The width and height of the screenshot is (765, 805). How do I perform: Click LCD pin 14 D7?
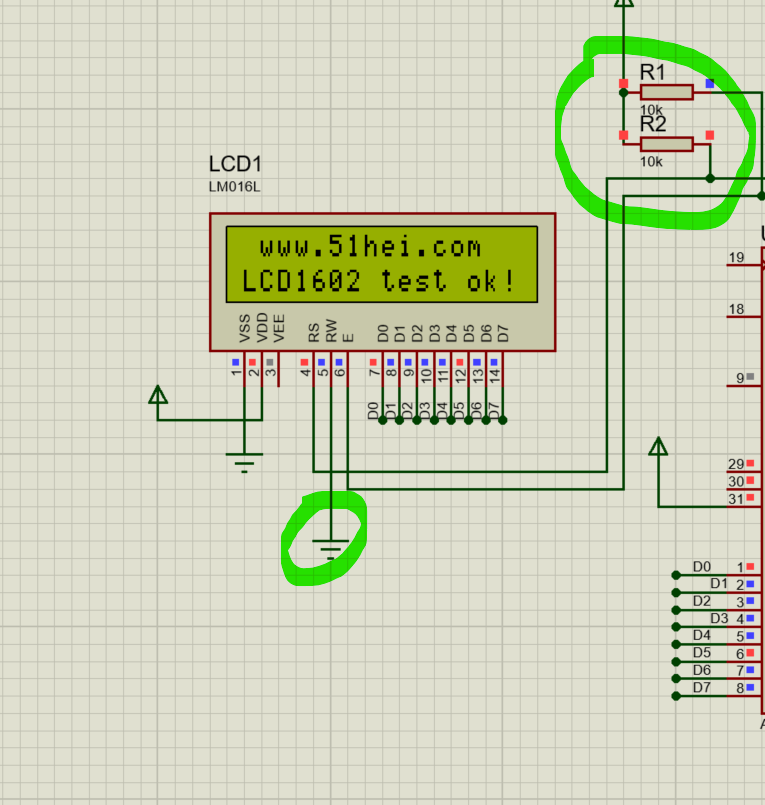[503, 369]
